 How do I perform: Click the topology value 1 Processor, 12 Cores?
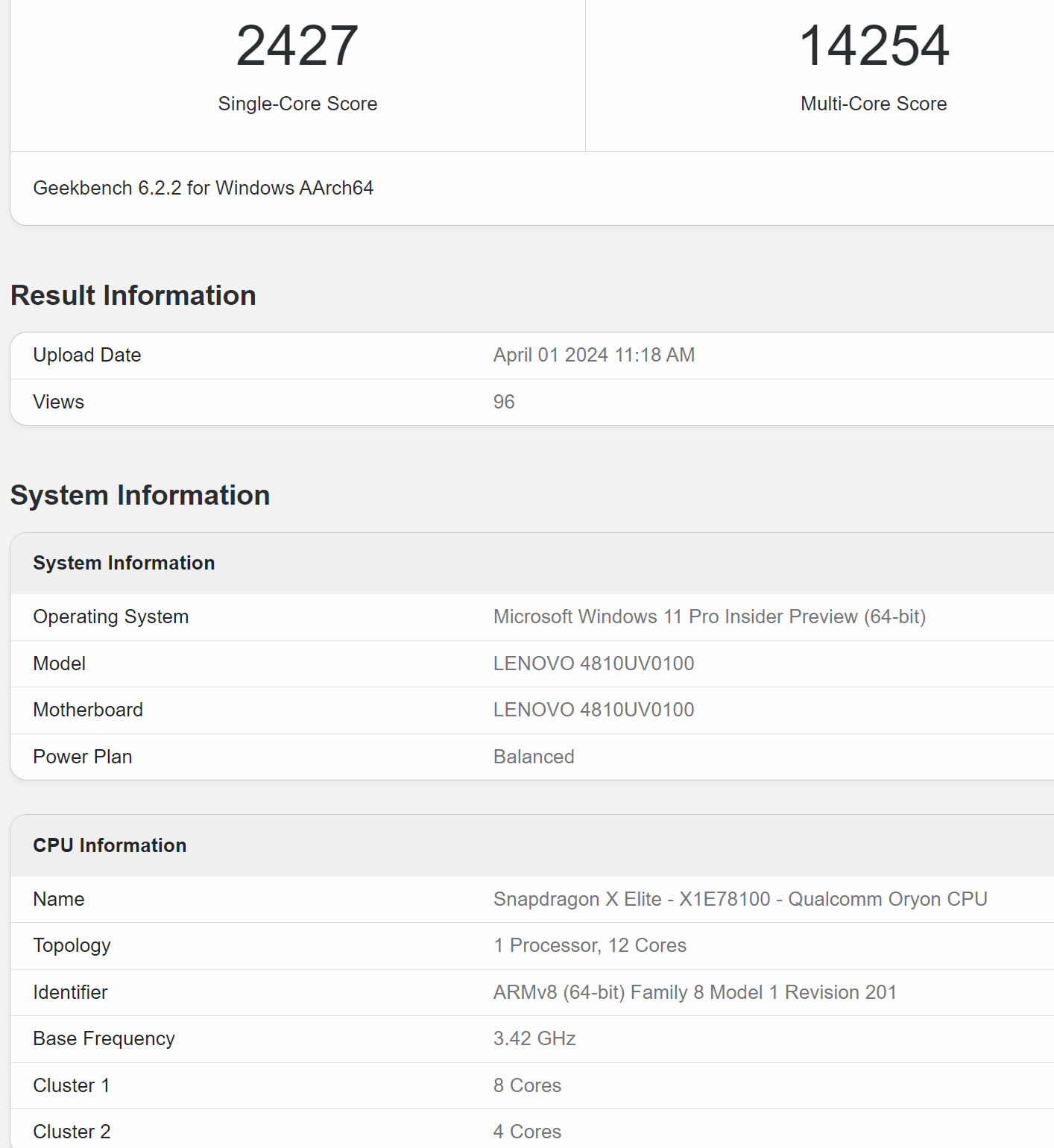pos(590,945)
